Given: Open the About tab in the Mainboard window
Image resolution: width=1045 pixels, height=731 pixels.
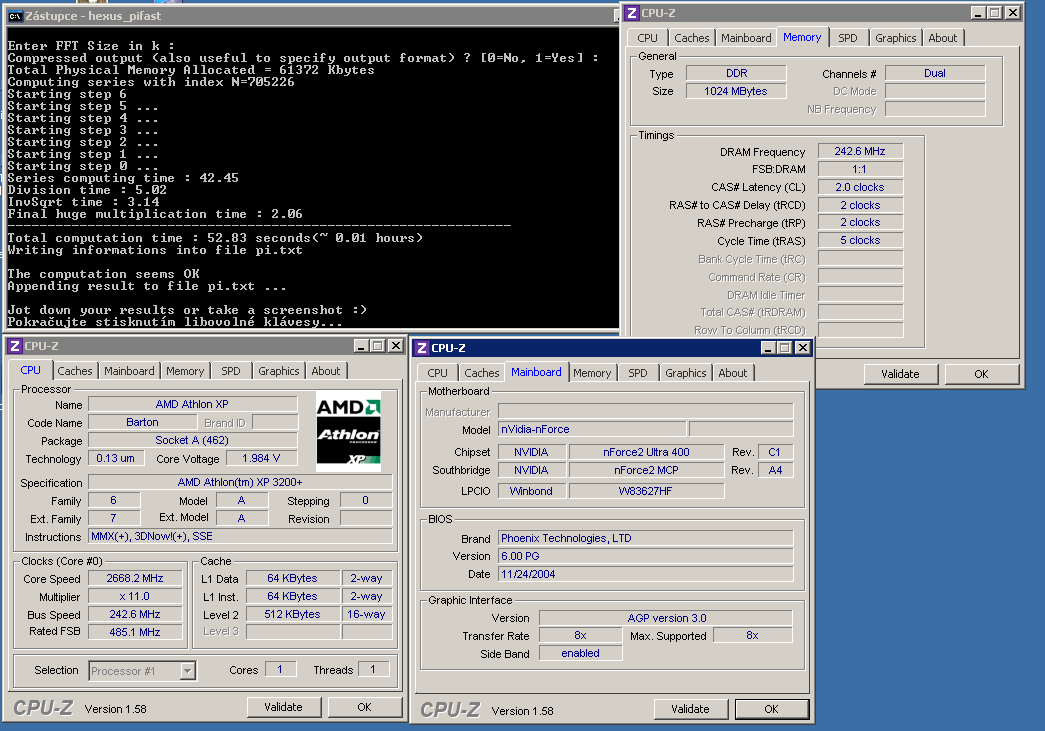Looking at the screenshot, I should point(733,373).
